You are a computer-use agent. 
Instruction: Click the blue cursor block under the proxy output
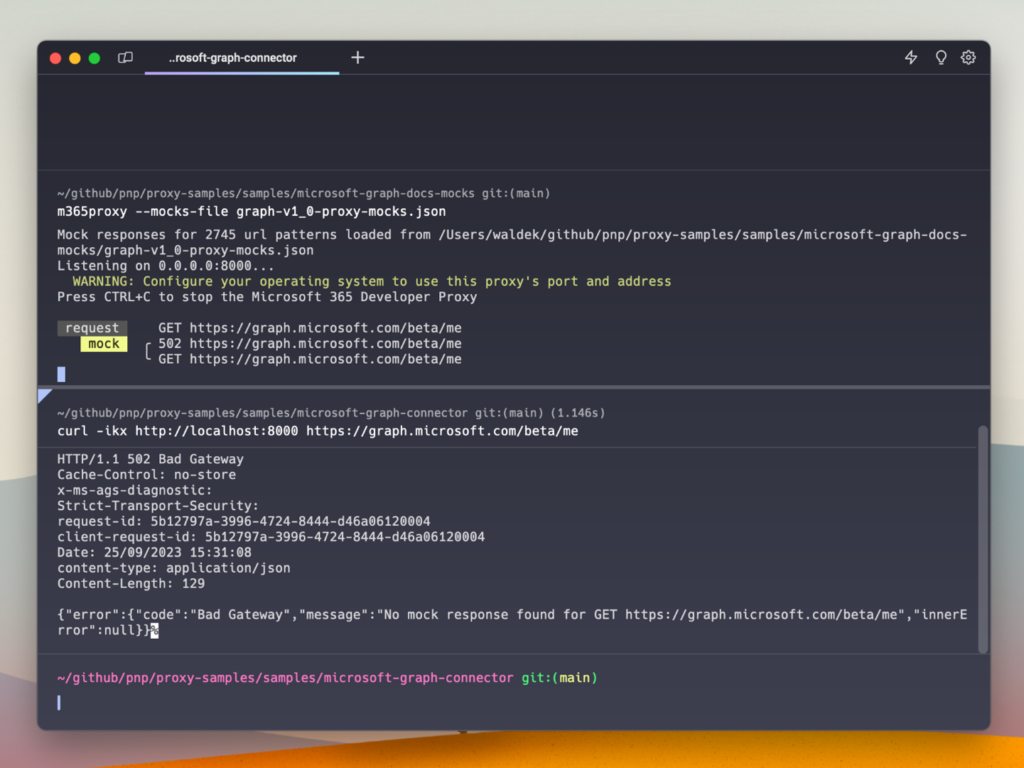point(60,373)
